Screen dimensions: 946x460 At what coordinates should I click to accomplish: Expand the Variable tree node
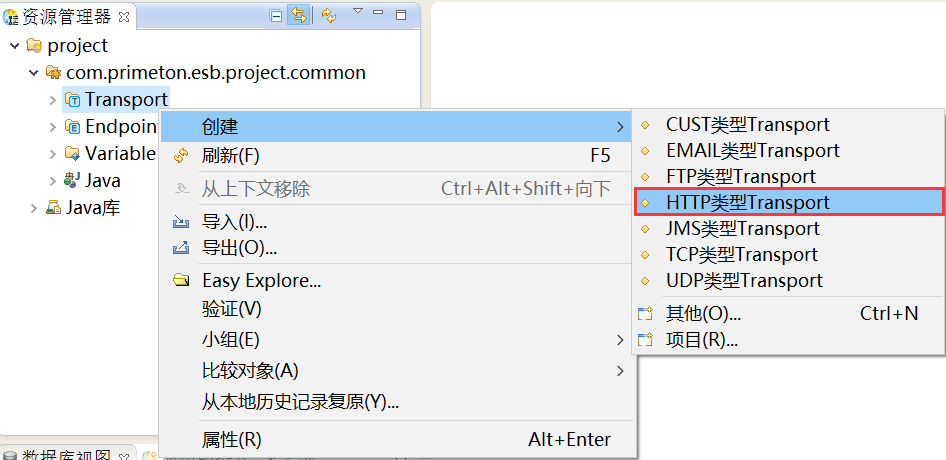[x=53, y=154]
